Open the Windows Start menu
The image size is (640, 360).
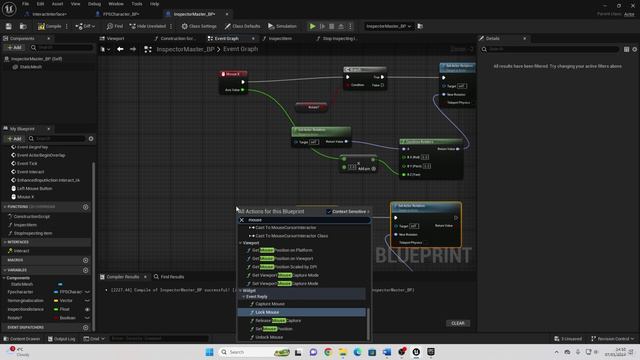point(209,352)
